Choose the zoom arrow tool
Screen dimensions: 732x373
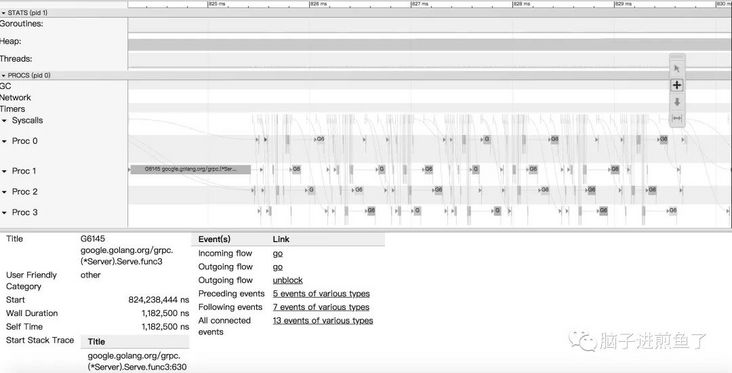(677, 102)
